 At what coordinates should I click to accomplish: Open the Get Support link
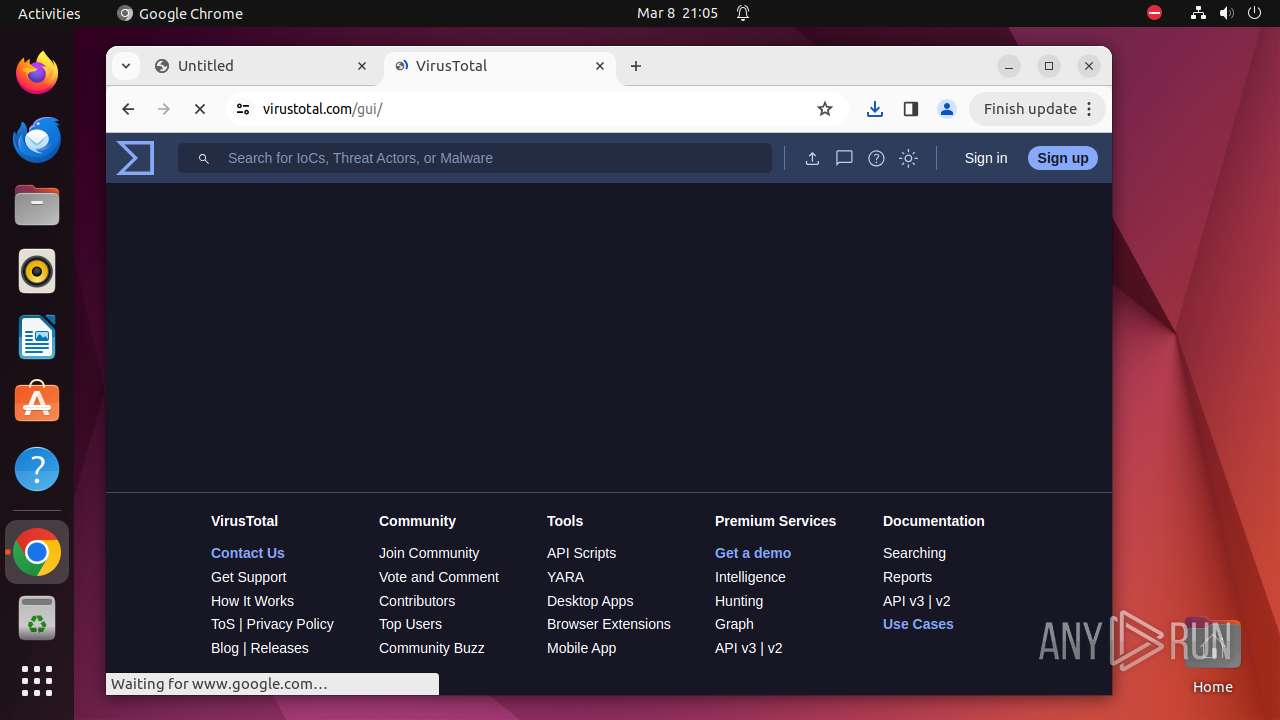pos(248,577)
